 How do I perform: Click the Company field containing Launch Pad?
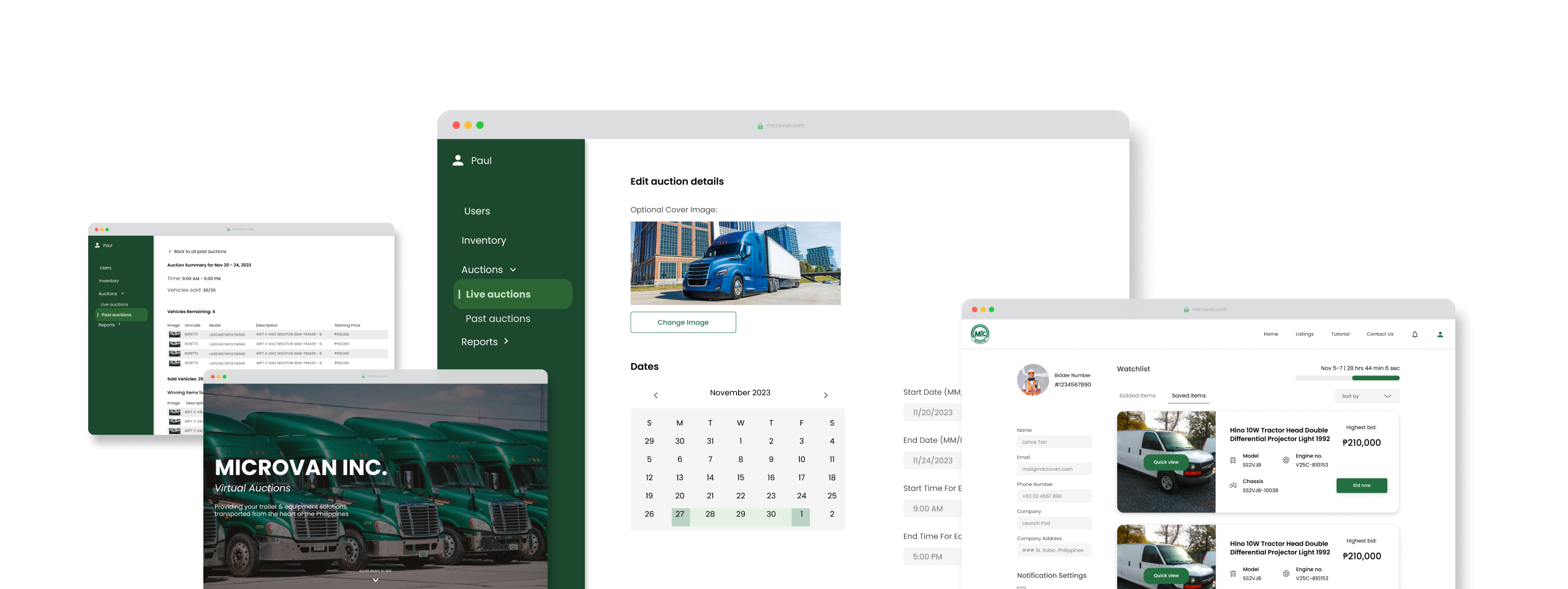point(1054,523)
